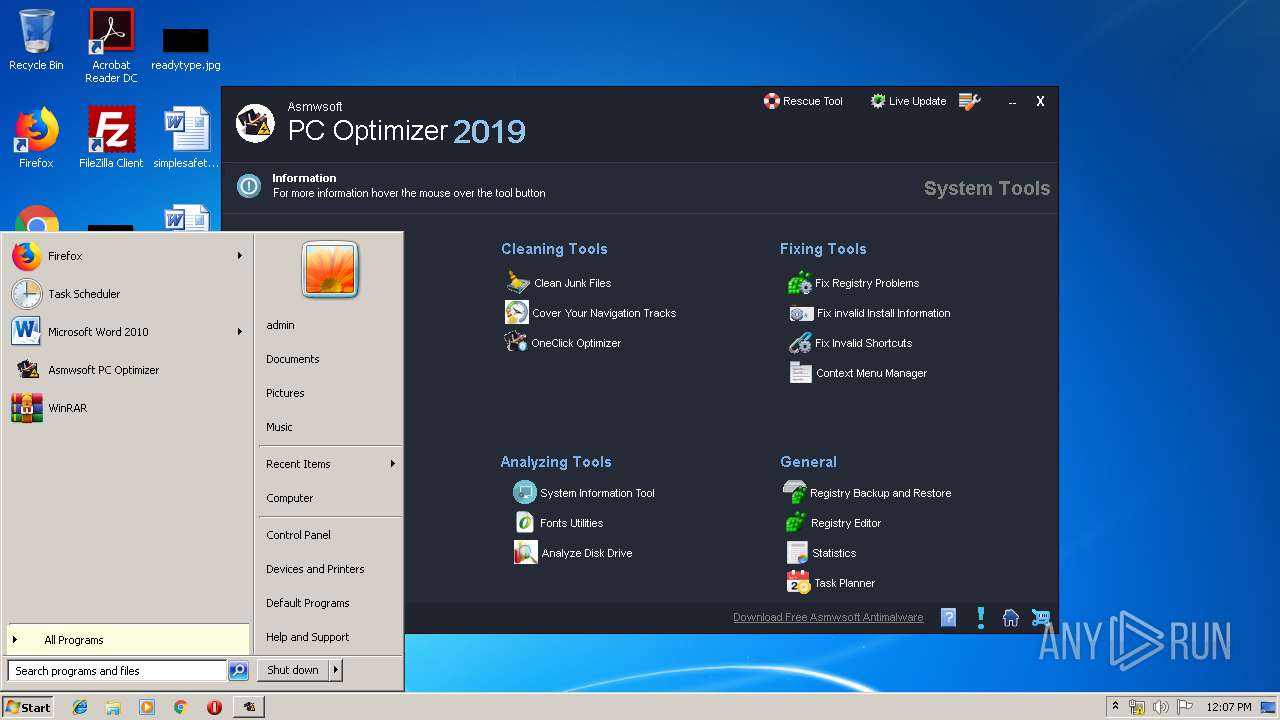Viewport: 1280px width, 720px height.
Task: Open Windows Media Player from taskbar
Action: pos(147,707)
